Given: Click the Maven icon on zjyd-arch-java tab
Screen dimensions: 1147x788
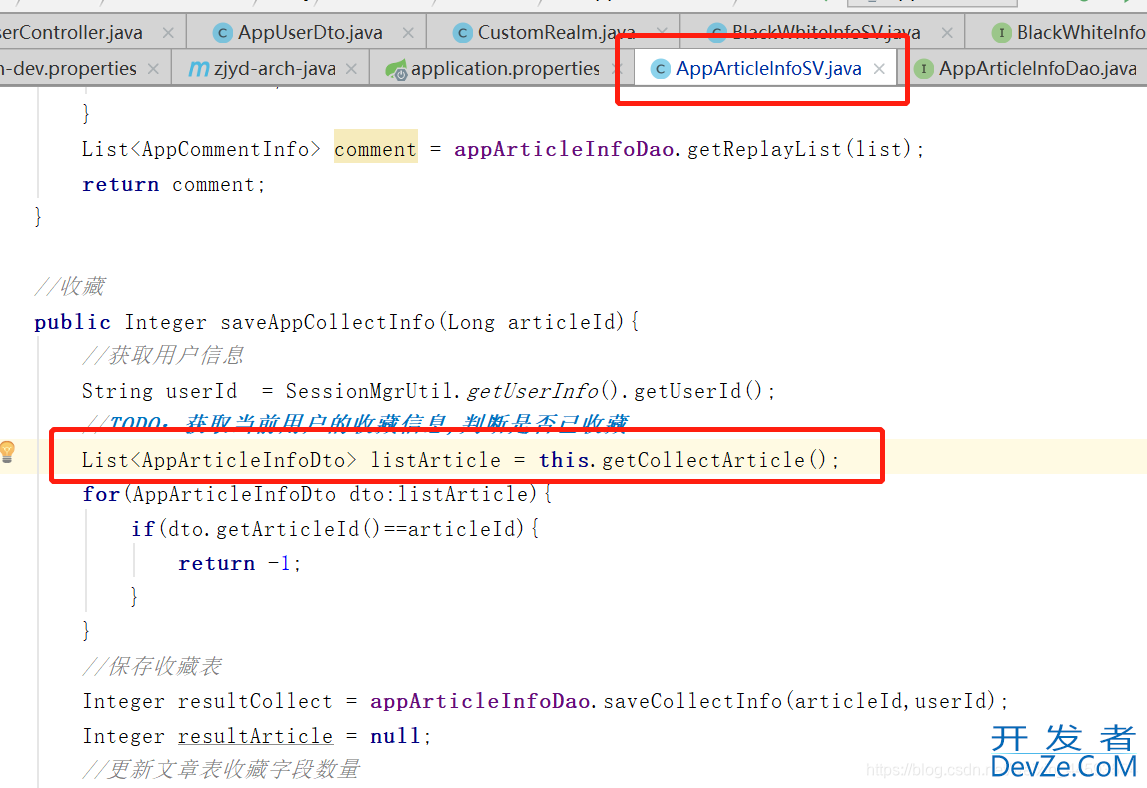Looking at the screenshot, I should click(199, 69).
